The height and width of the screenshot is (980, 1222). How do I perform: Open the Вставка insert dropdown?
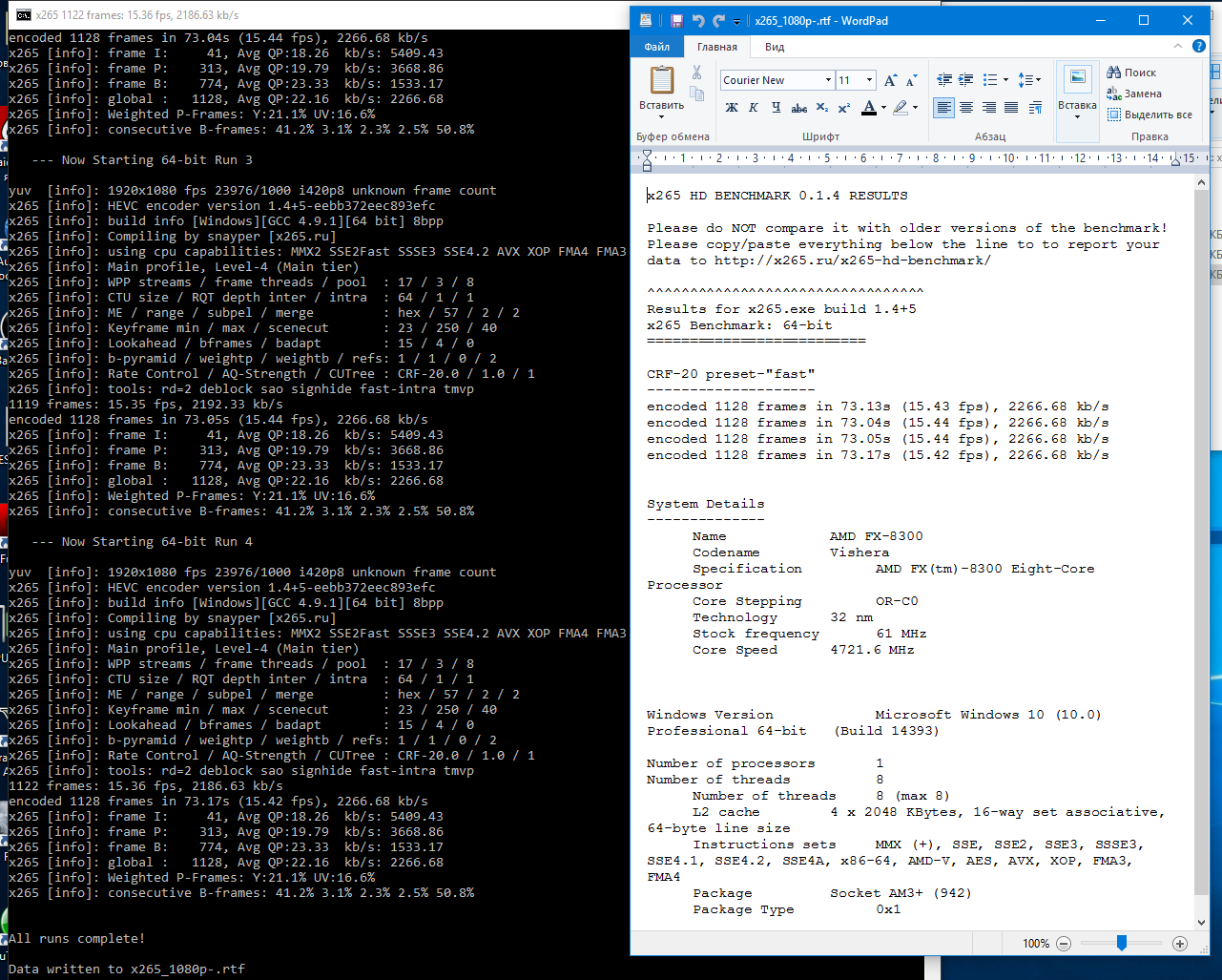[1077, 111]
